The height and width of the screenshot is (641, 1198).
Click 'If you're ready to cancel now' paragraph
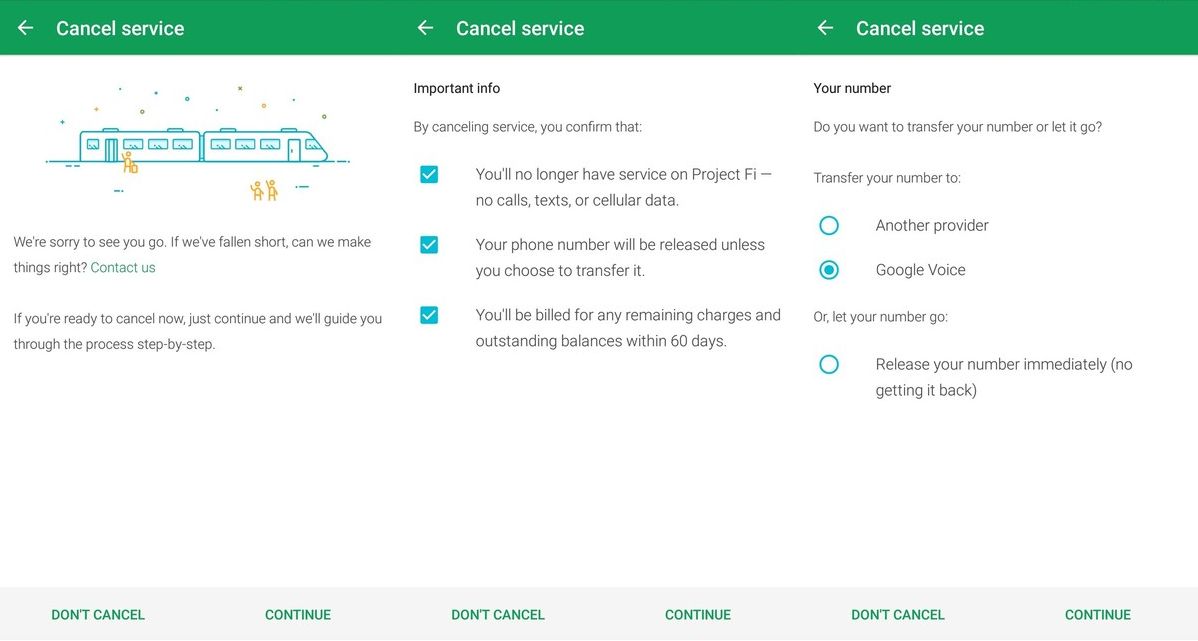pos(198,332)
